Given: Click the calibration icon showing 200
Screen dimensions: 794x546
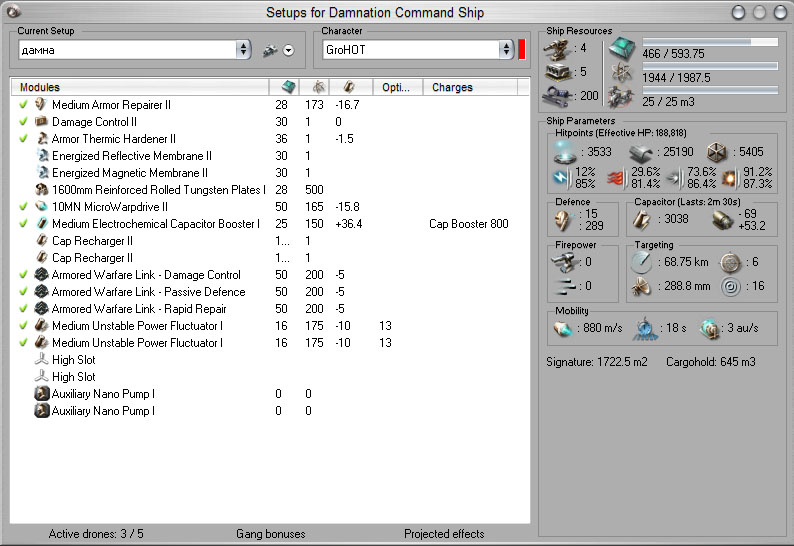Looking at the screenshot, I should coord(557,96).
